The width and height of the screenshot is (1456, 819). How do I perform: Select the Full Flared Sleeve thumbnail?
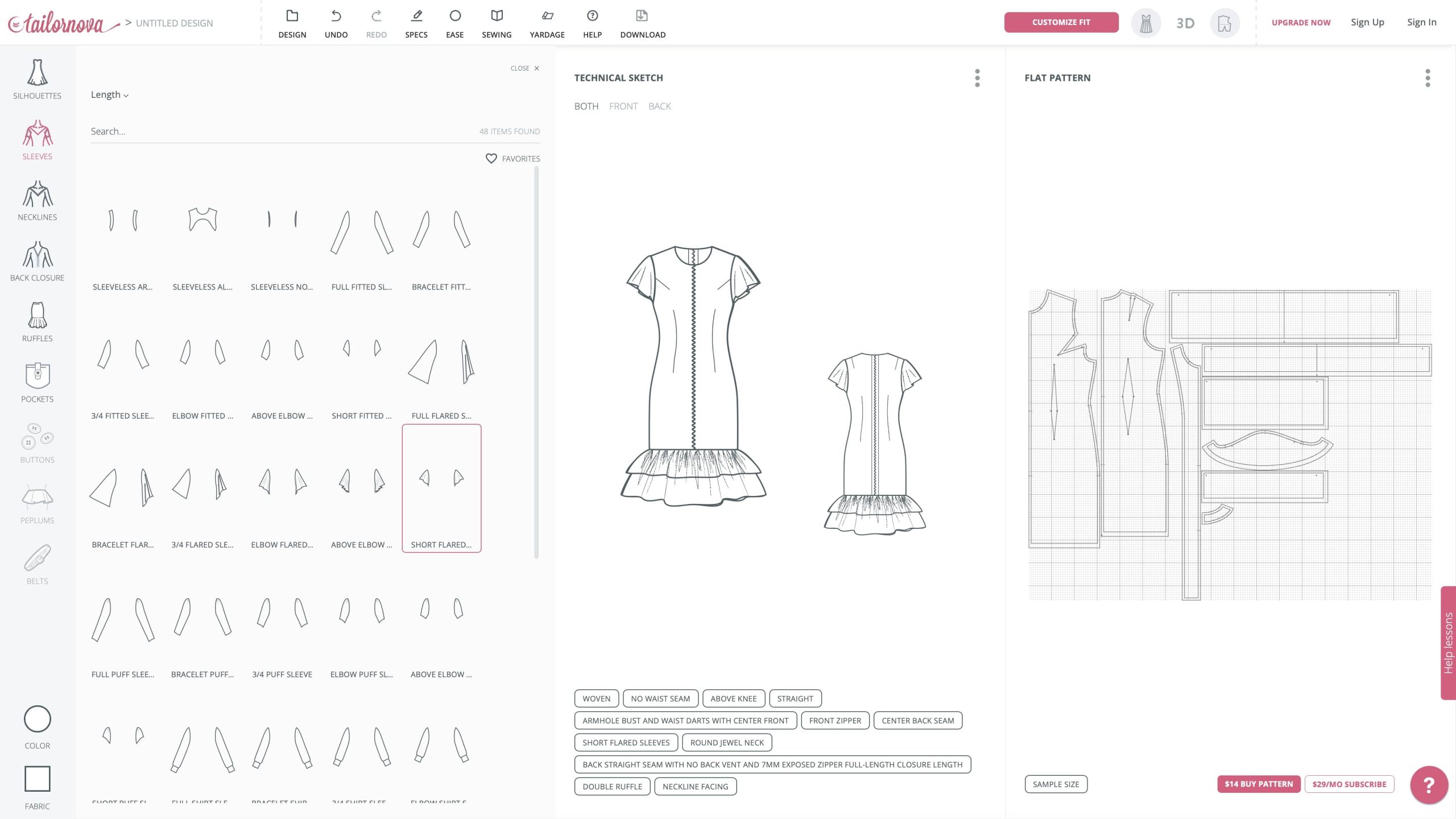(441, 364)
